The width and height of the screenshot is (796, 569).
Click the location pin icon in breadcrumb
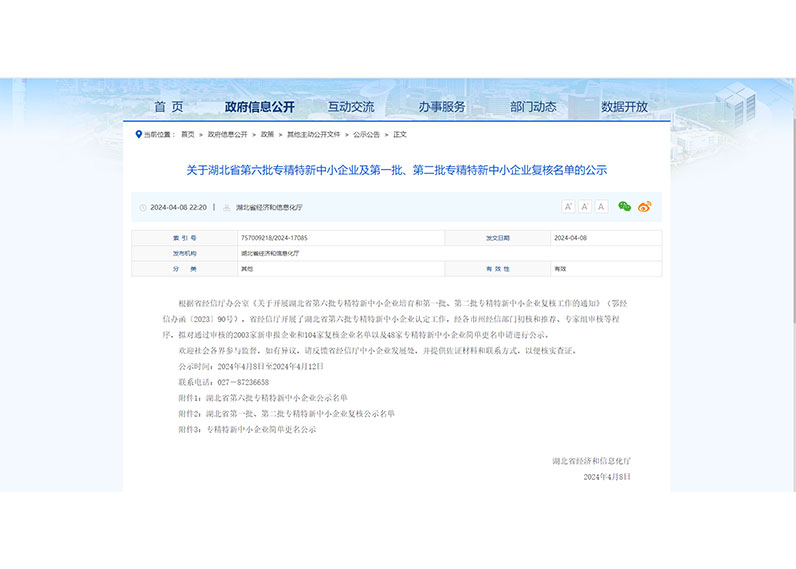pos(139,134)
